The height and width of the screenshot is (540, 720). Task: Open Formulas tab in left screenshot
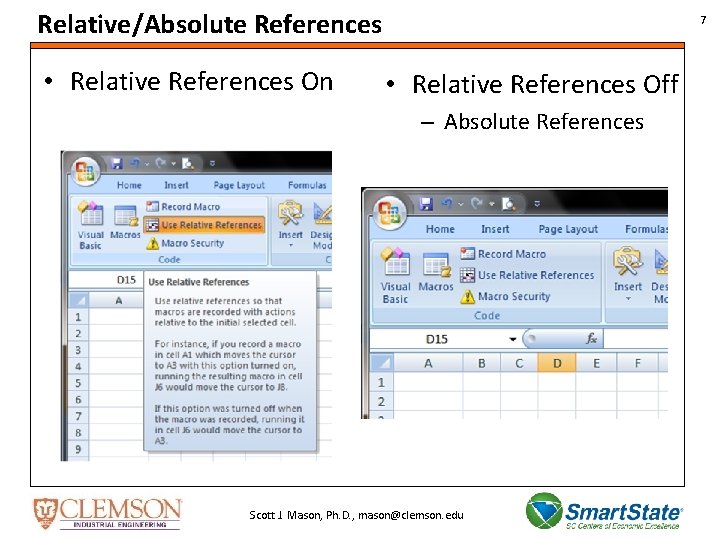pos(307,185)
